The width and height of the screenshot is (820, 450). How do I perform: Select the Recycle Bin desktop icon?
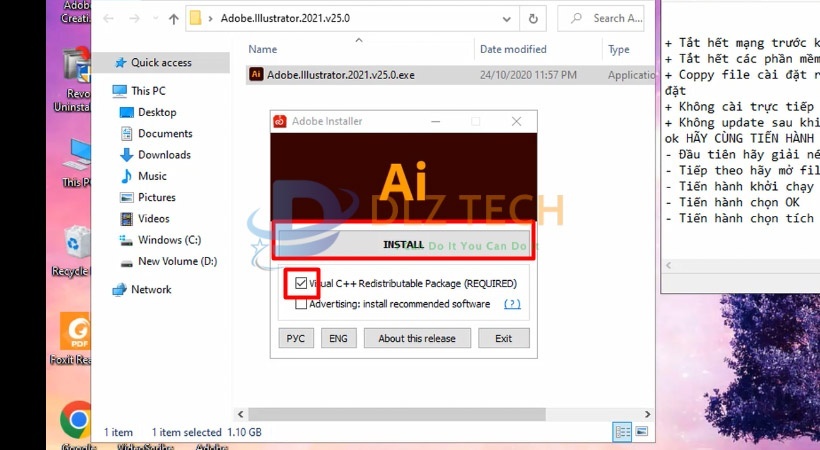[x=76, y=246]
